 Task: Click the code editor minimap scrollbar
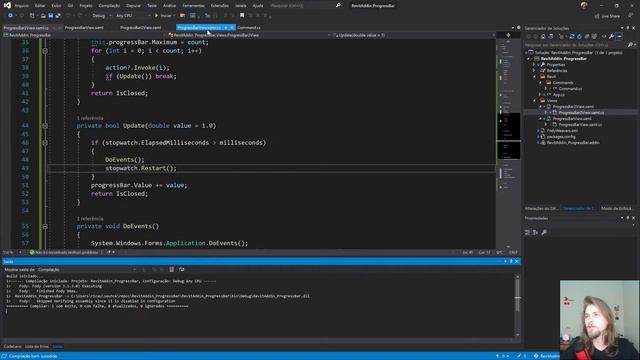click(x=508, y=143)
